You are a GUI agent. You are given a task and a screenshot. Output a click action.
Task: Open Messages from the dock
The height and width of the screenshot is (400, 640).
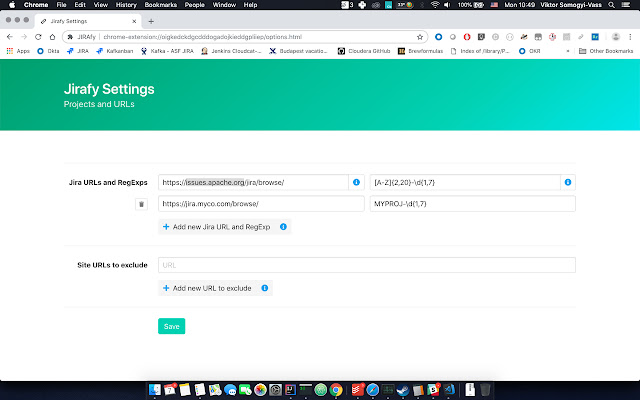point(230,390)
